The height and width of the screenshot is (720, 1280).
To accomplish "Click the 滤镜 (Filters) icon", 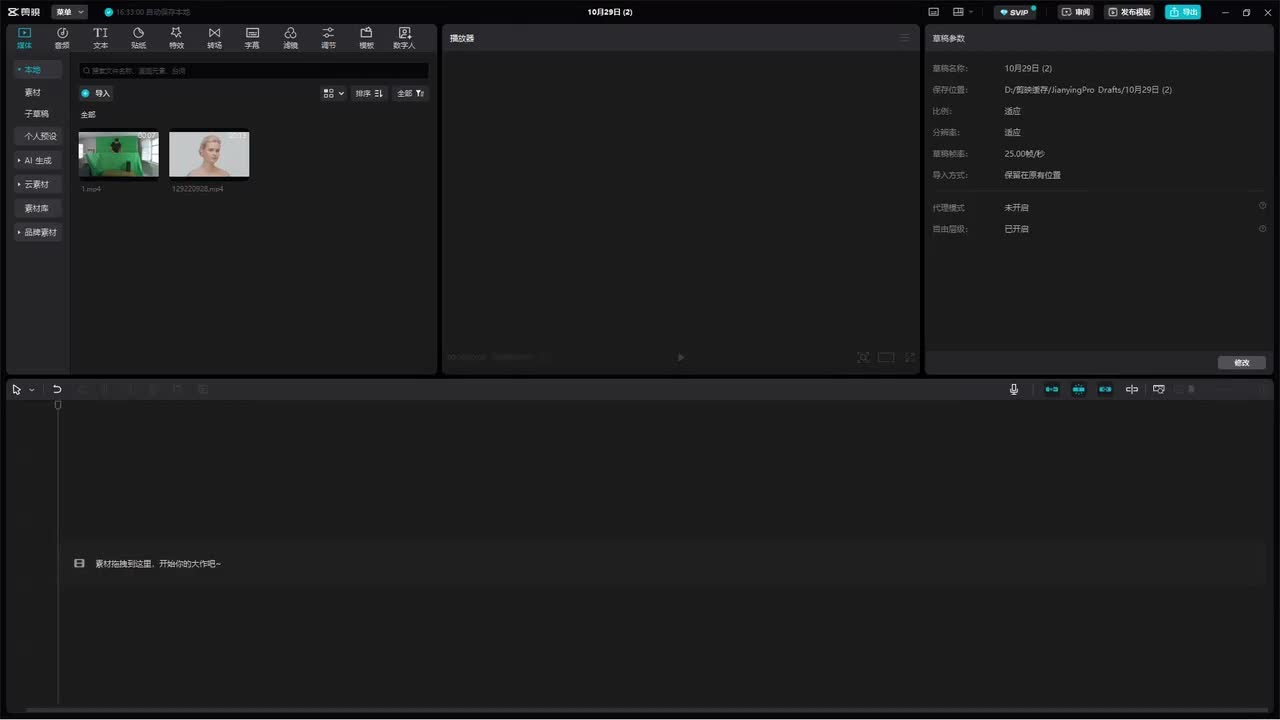I will click(290, 38).
